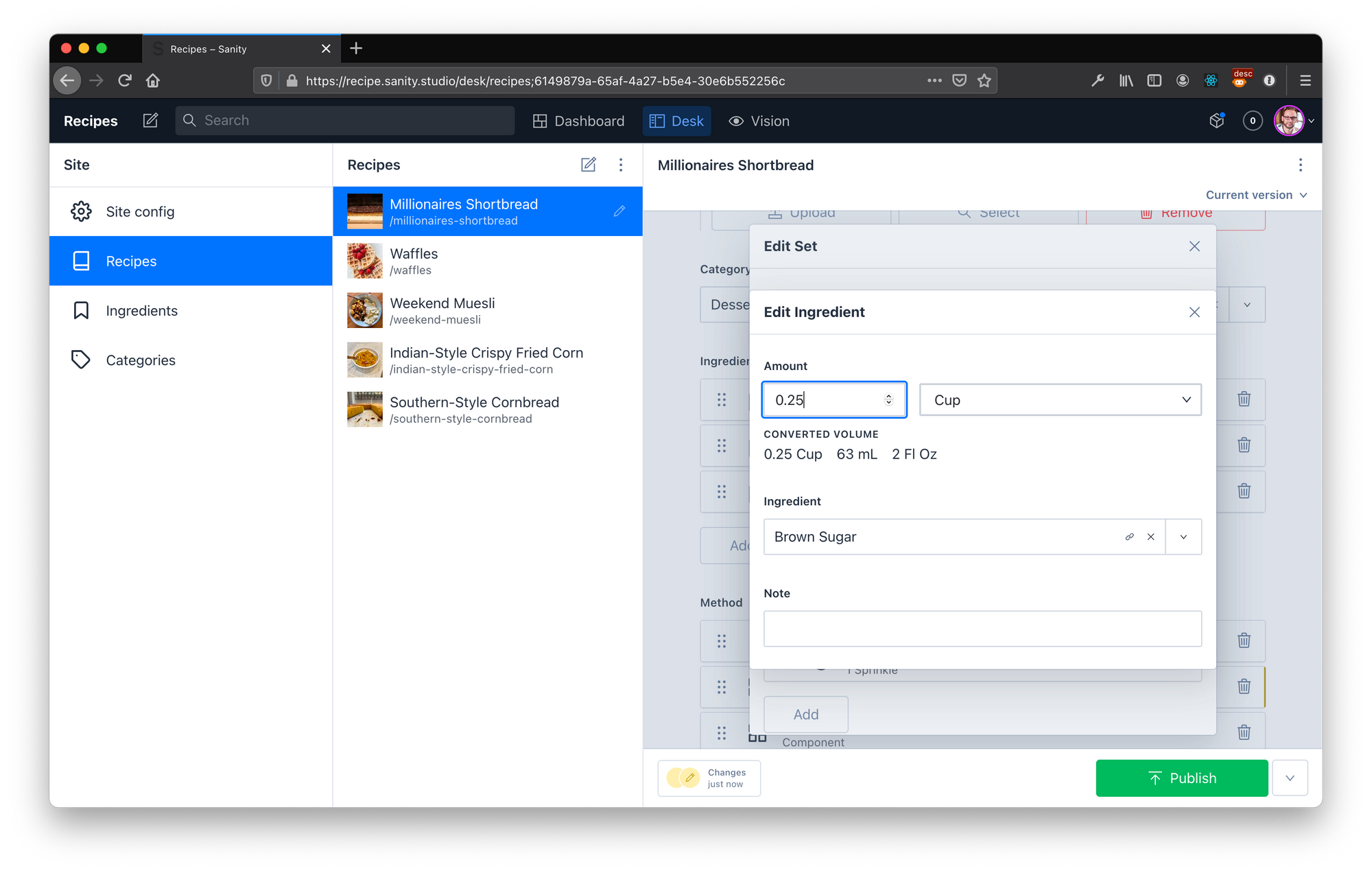The height and width of the screenshot is (873, 1372).
Task: Delete the first ingredient row with trash icon
Action: pos(1244,399)
